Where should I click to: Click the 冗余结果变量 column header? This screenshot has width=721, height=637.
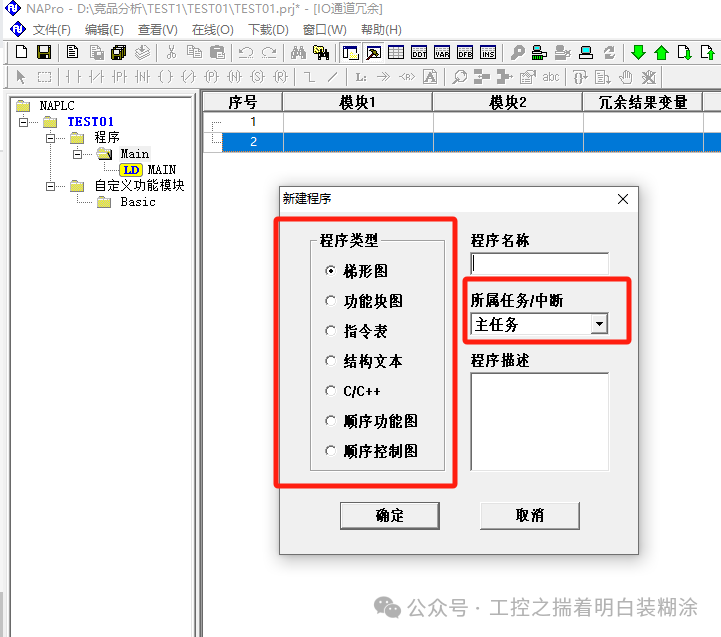642,102
